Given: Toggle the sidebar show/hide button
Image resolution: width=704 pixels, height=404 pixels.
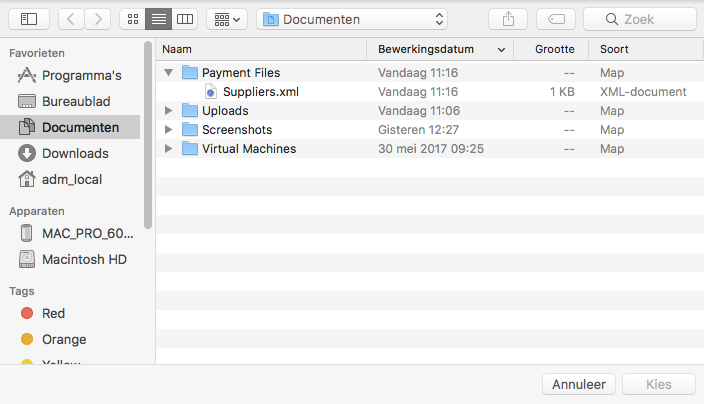Looking at the screenshot, I should [28, 19].
